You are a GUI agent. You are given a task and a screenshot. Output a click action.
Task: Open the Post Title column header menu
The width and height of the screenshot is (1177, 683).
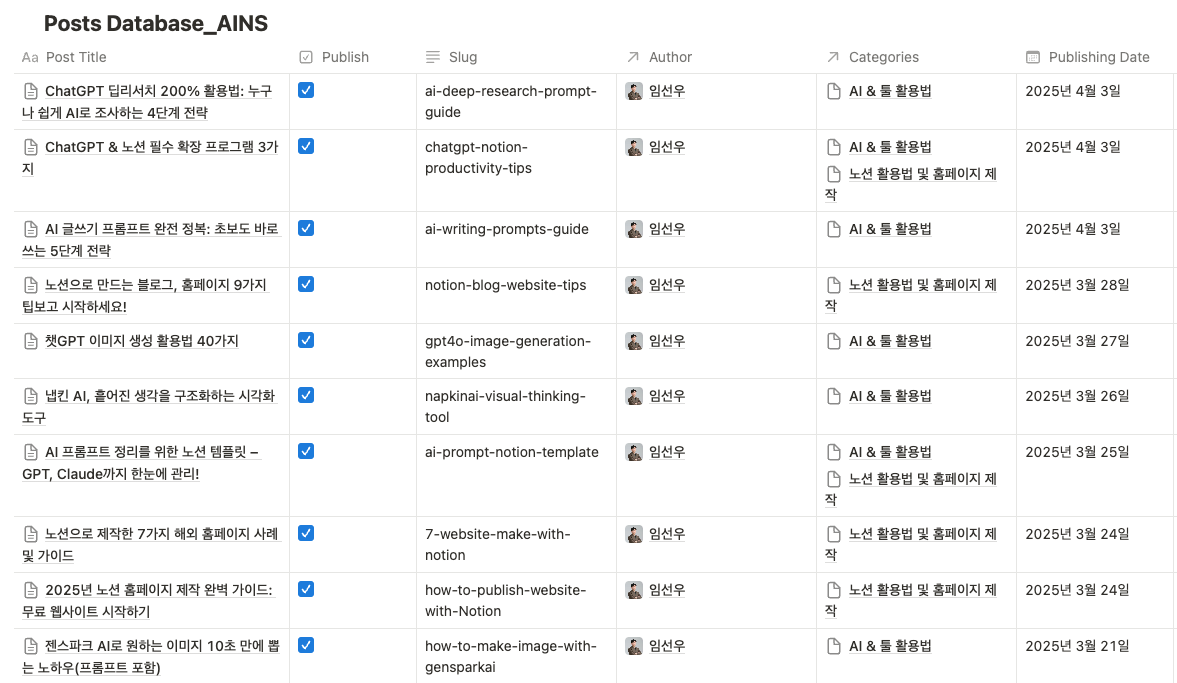[x=76, y=57]
